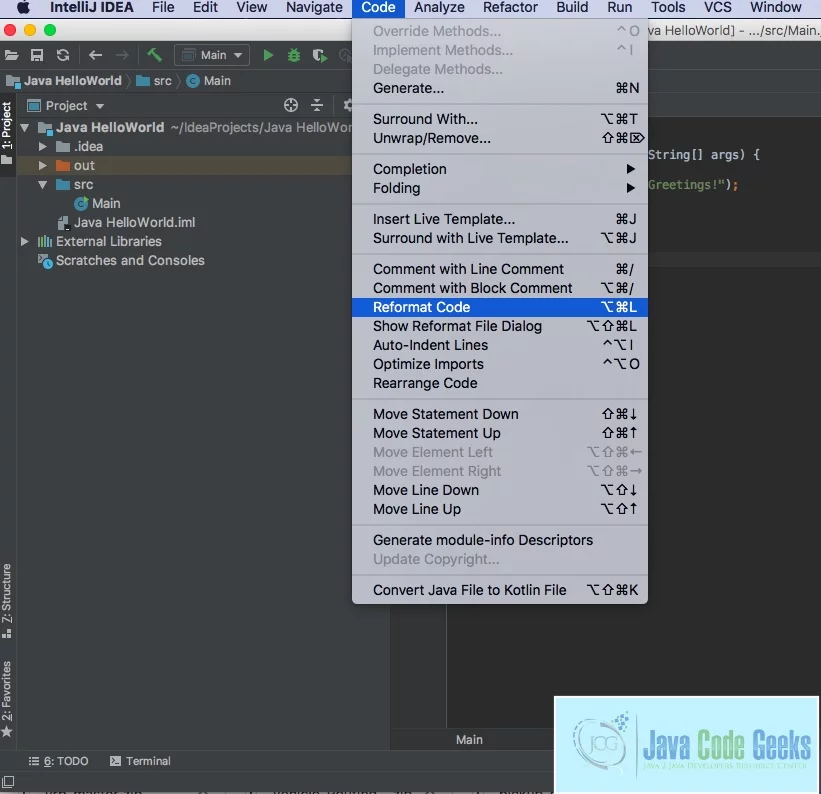Open the Folding submenu

500,188
